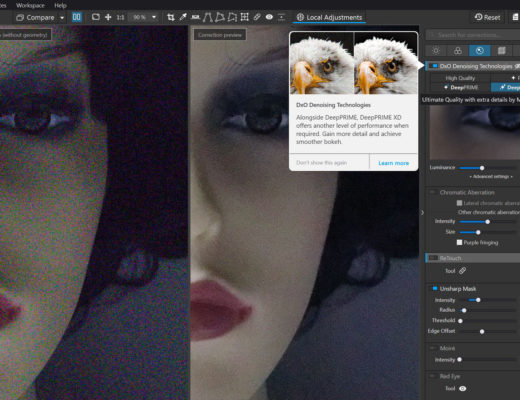Click the Correction preview label
520x400 pixels.
pyautogui.click(x=220, y=35)
